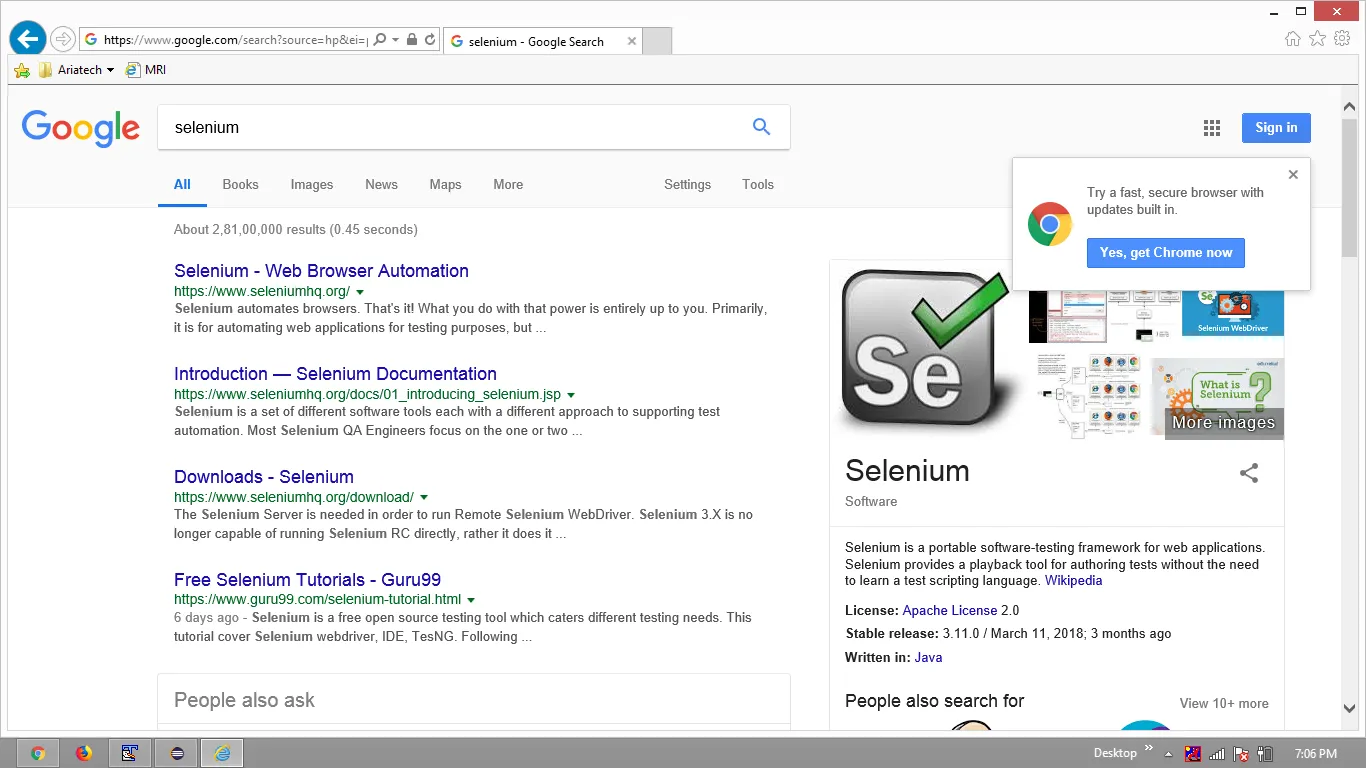The image size is (1366, 768).
Task: Switch to the News search tab
Action: [x=381, y=185]
